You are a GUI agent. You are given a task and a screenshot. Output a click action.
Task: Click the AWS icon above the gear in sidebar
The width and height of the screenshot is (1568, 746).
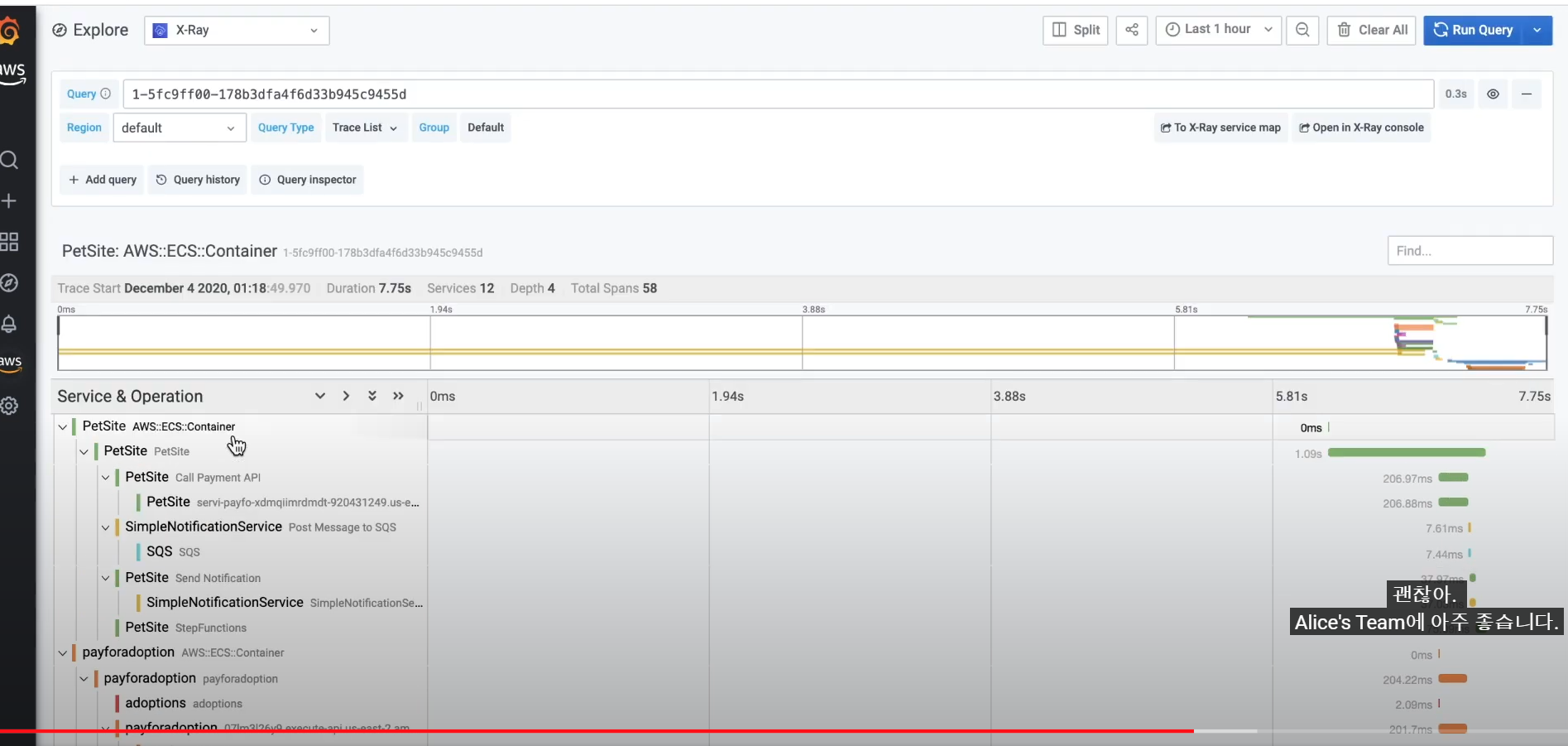(10, 363)
